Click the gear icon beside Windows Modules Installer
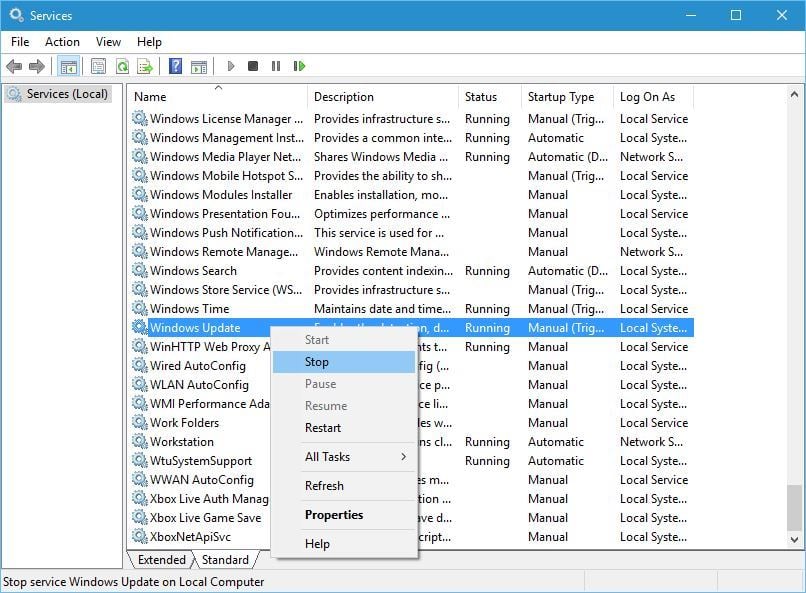The width and height of the screenshot is (806, 593). click(140, 194)
